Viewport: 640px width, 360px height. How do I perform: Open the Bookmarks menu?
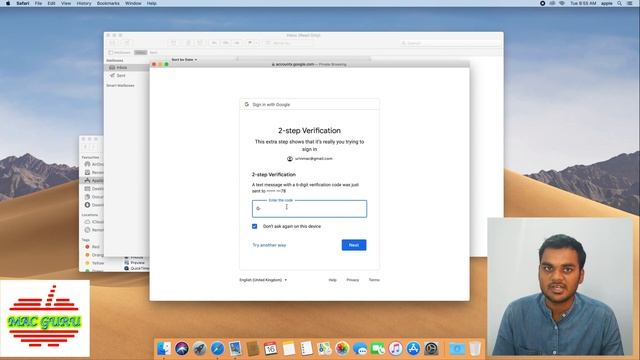pos(108,3)
